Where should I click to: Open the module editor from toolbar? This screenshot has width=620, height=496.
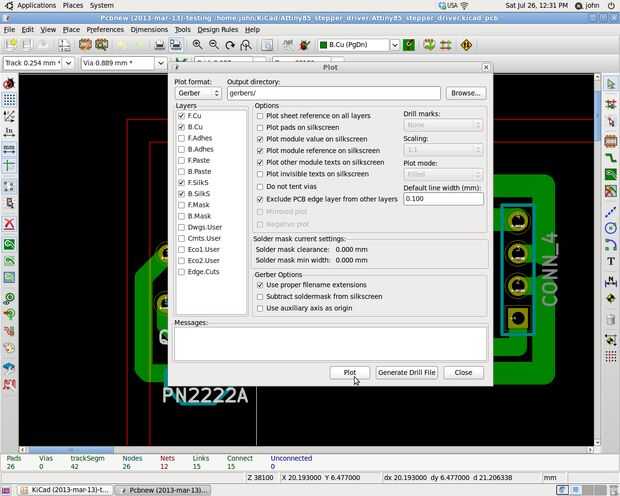coord(85,45)
